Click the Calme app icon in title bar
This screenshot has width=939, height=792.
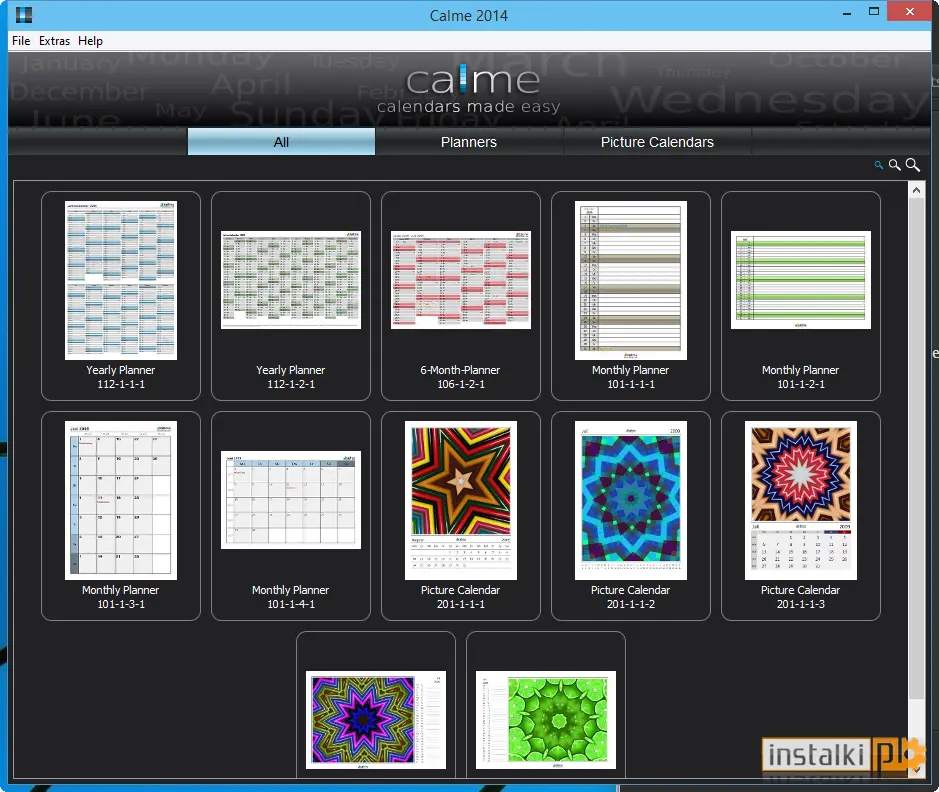(x=24, y=15)
